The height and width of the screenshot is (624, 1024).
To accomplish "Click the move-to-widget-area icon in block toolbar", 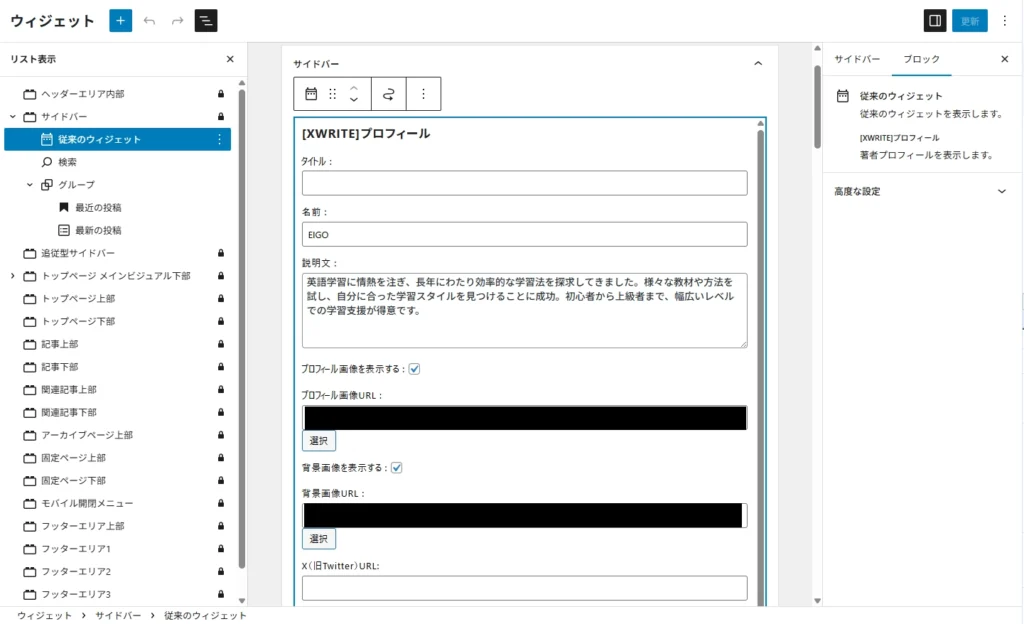I will pos(389,94).
